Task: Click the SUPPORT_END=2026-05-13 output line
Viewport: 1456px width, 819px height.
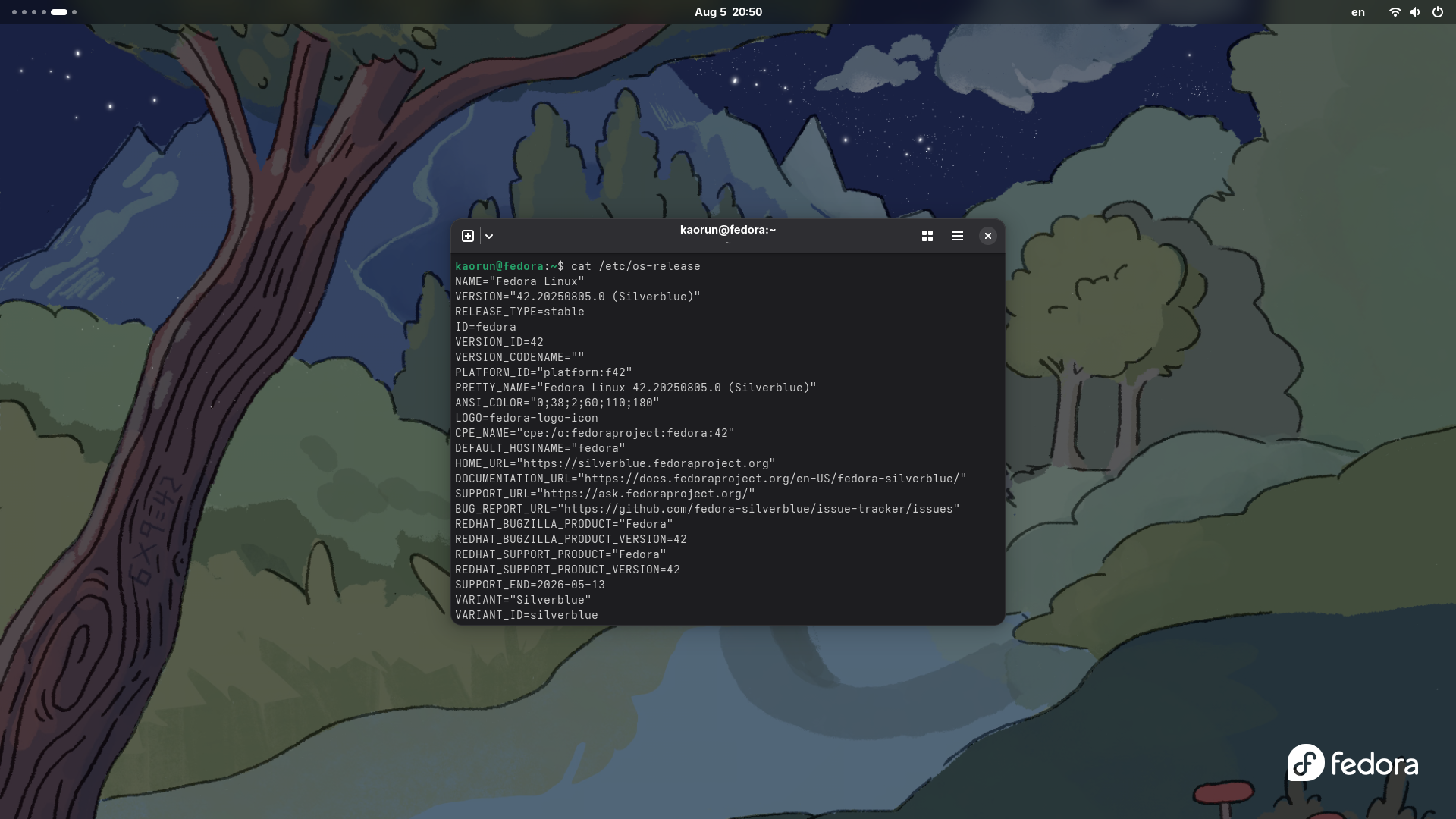Action: click(529, 585)
